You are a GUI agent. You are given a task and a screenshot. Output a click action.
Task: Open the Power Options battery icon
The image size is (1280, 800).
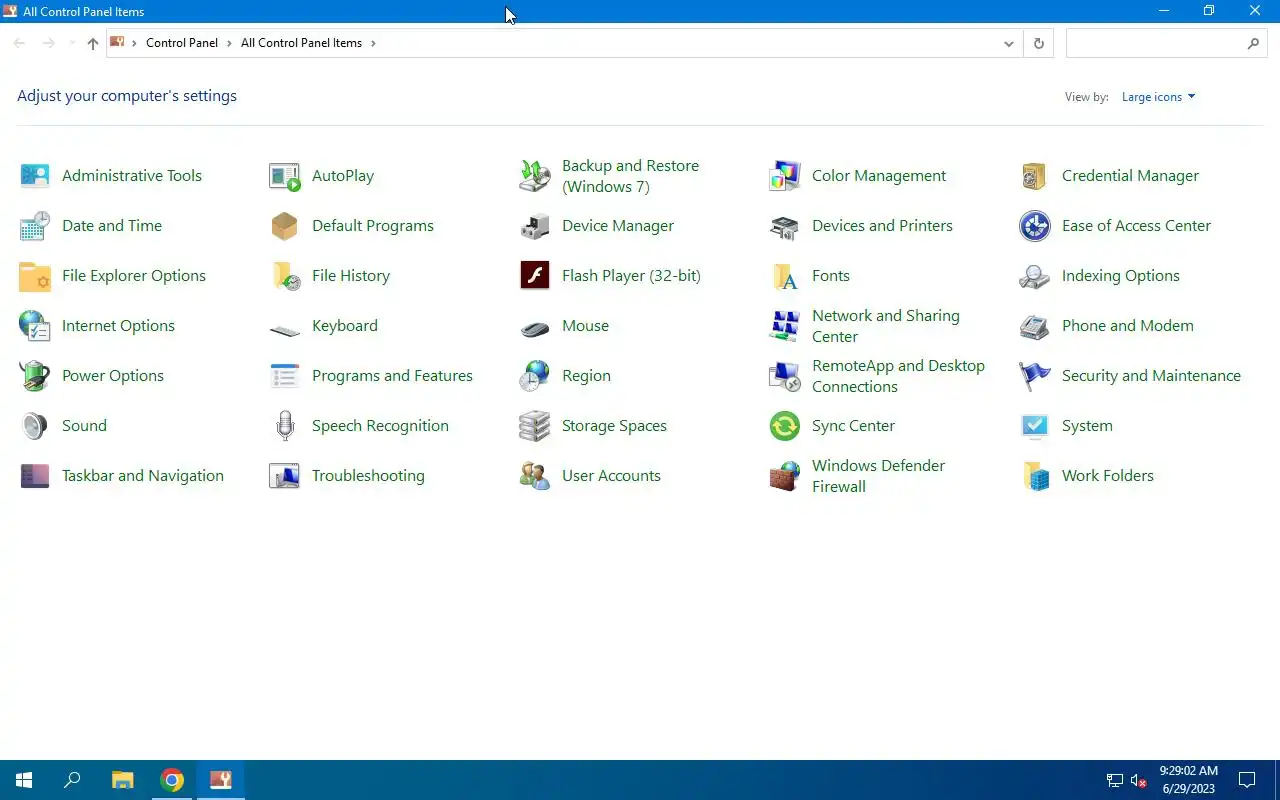[x=35, y=376]
